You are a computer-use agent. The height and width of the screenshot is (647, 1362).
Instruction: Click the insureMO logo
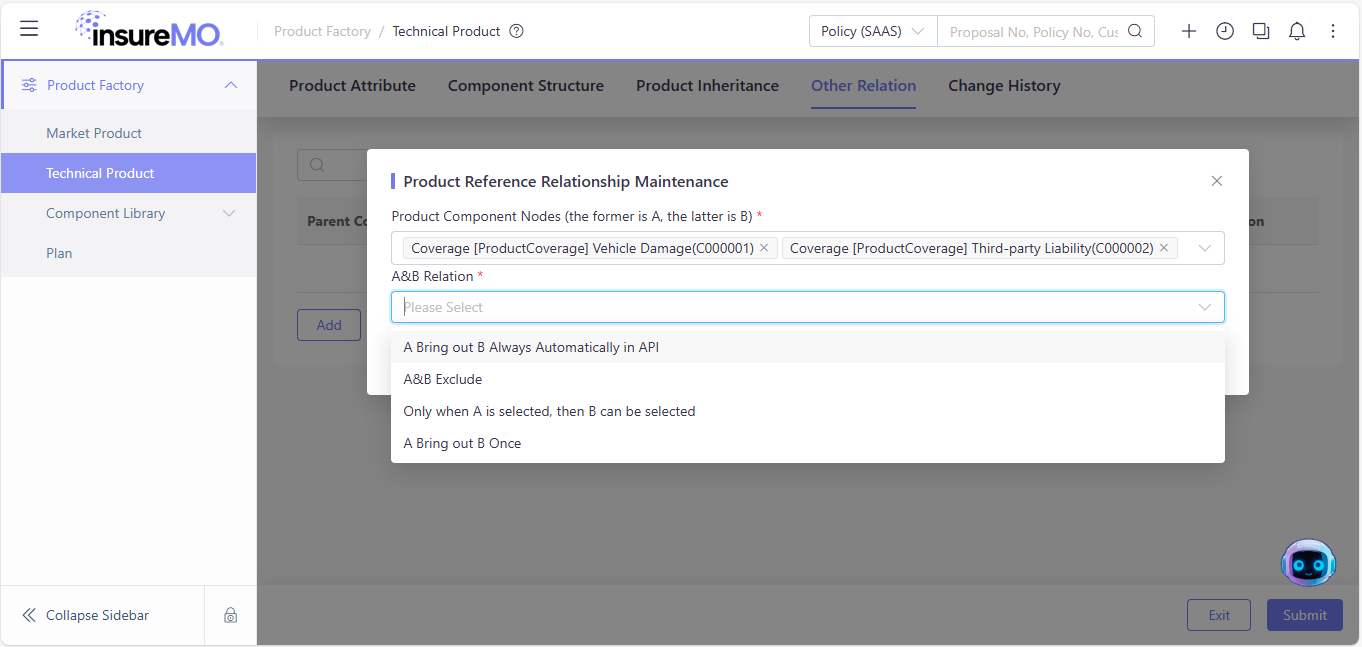pos(149,30)
